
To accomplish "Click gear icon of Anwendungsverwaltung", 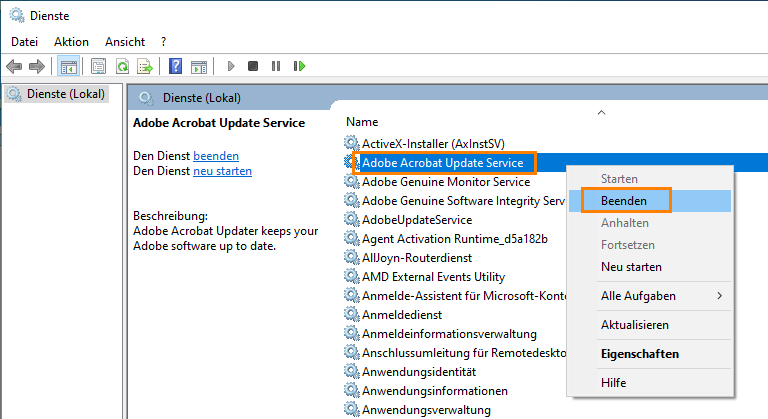I will click(x=351, y=409).
